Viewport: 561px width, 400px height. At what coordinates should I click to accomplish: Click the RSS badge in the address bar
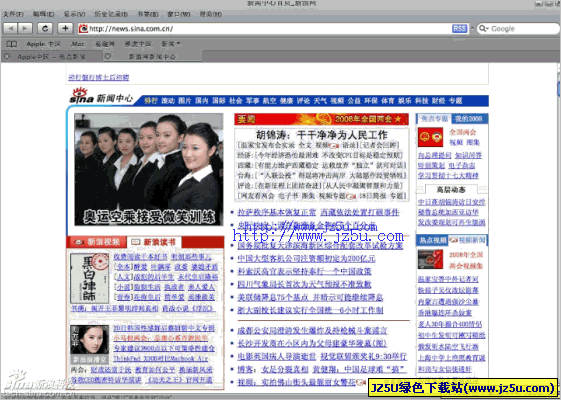point(459,29)
